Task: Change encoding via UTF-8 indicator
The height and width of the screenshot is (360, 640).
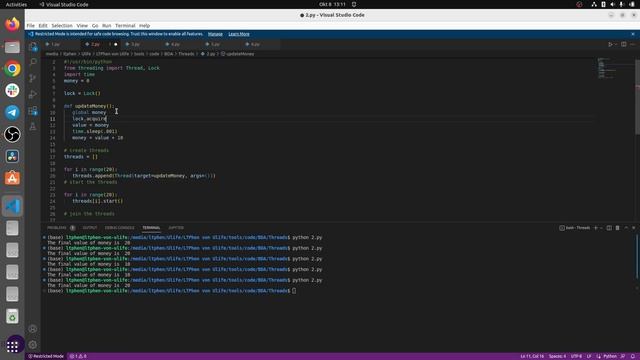Action: click(576, 356)
